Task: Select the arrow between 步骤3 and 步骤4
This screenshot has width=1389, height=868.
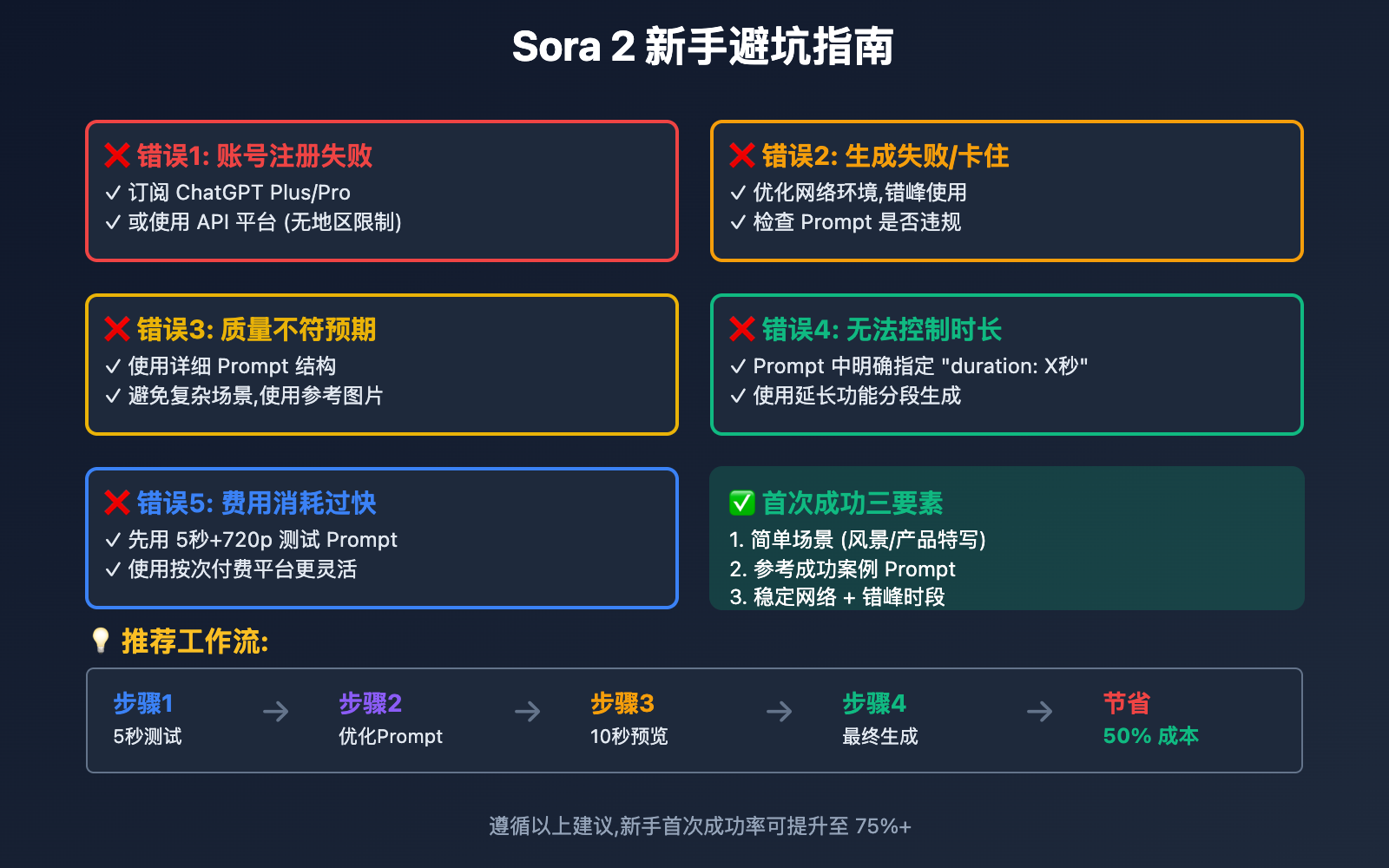Action: 780,712
